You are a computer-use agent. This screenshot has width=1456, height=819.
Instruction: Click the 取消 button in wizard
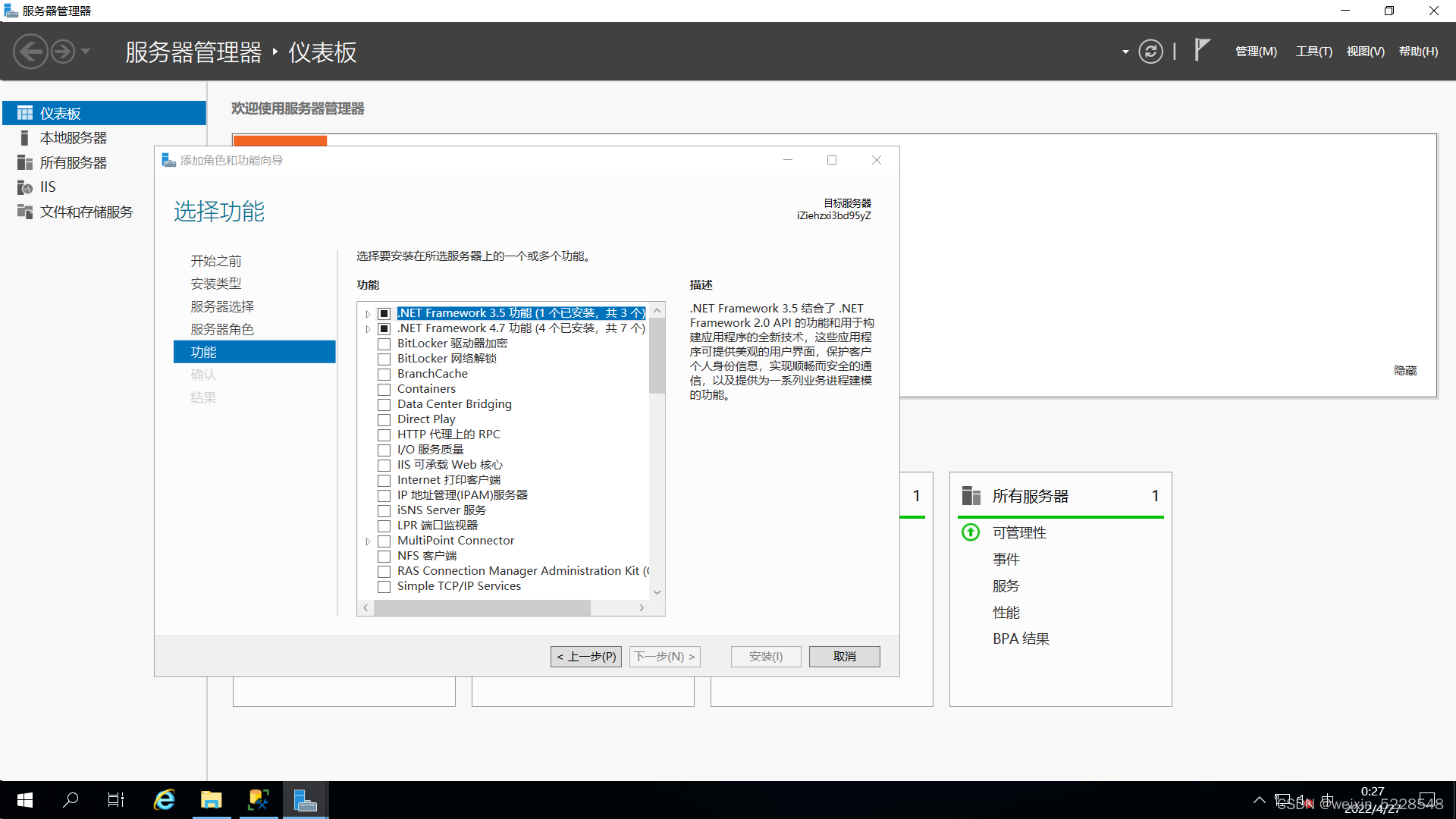(845, 657)
